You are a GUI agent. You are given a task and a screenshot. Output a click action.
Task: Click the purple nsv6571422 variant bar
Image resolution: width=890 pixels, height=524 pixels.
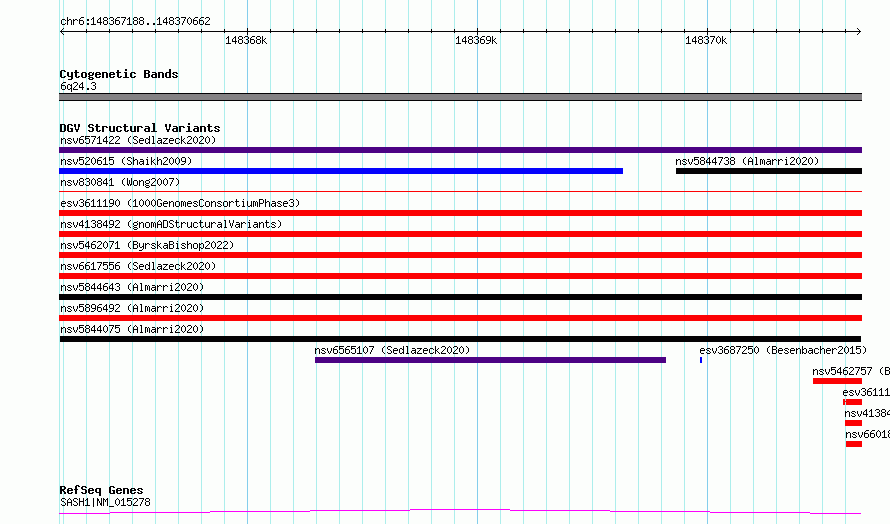(460, 150)
